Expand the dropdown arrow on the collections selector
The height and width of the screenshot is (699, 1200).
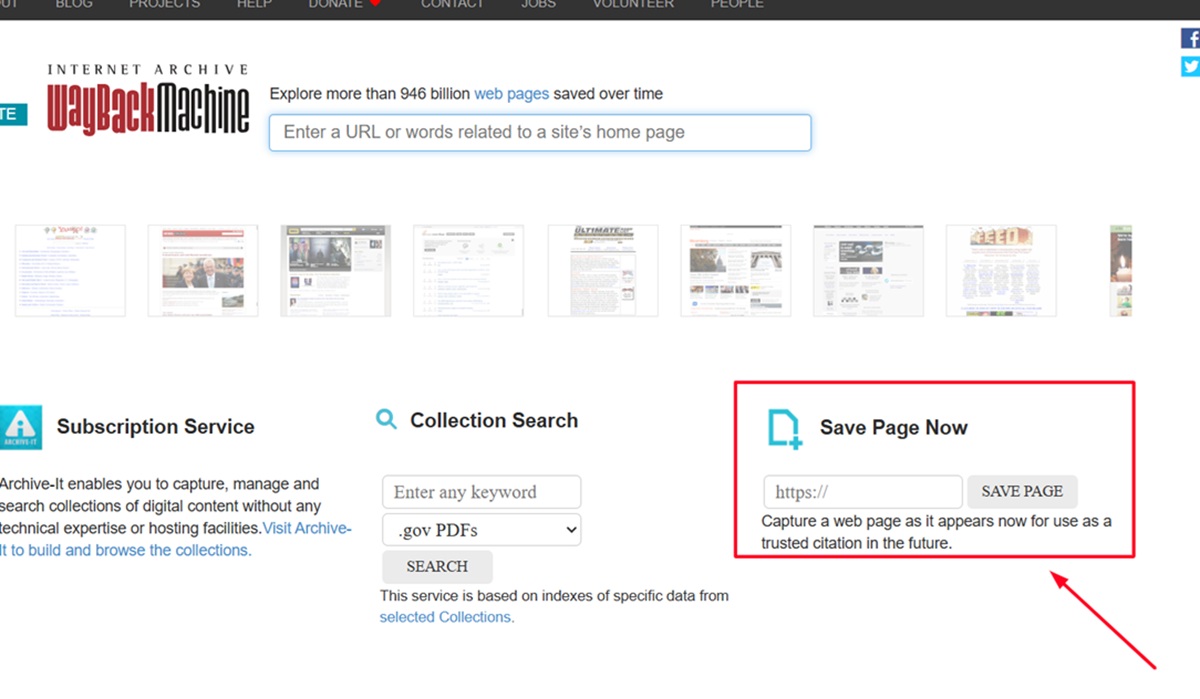click(x=570, y=529)
